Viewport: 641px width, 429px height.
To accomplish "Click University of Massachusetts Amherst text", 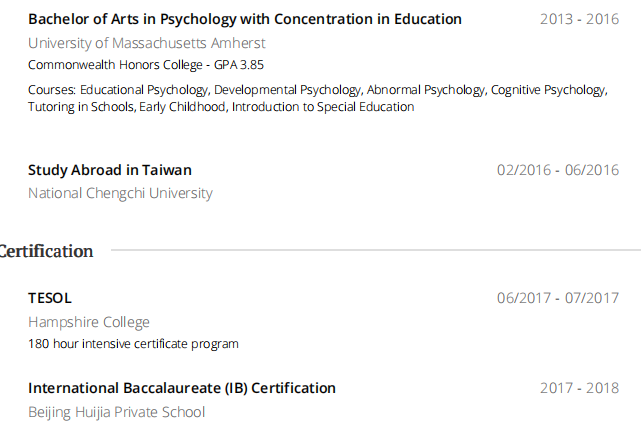I will click(x=146, y=43).
